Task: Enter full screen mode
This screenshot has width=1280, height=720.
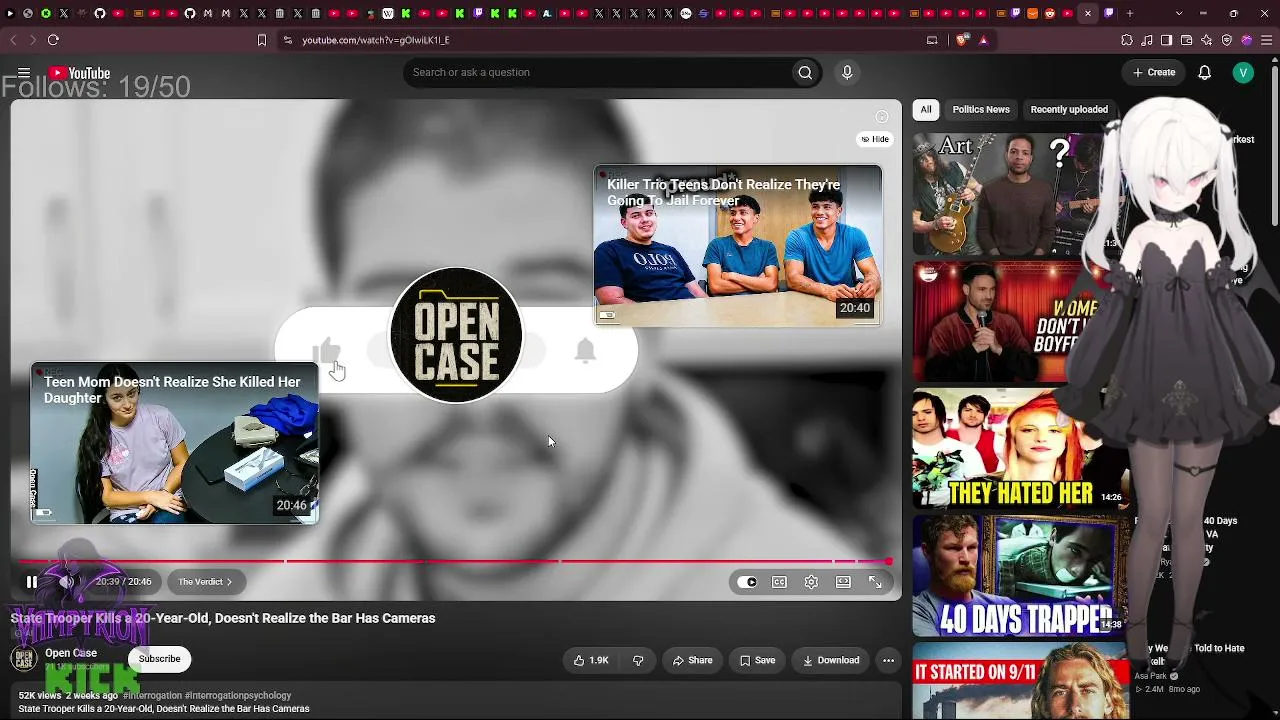Action: [x=875, y=582]
